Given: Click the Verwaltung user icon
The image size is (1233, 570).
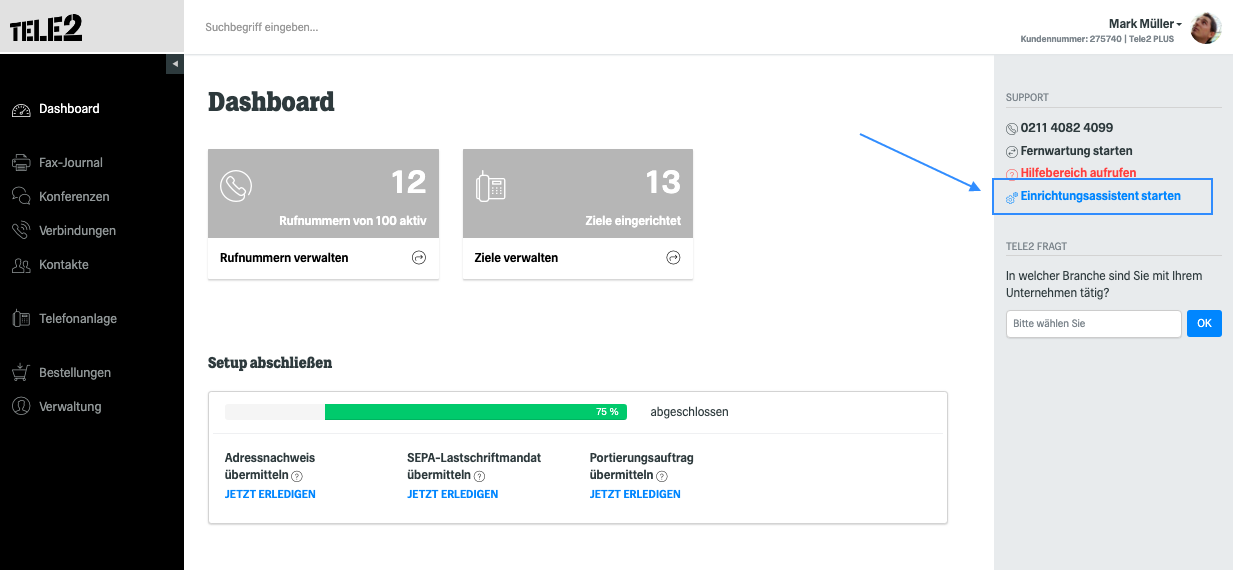Looking at the screenshot, I should click(x=21, y=407).
